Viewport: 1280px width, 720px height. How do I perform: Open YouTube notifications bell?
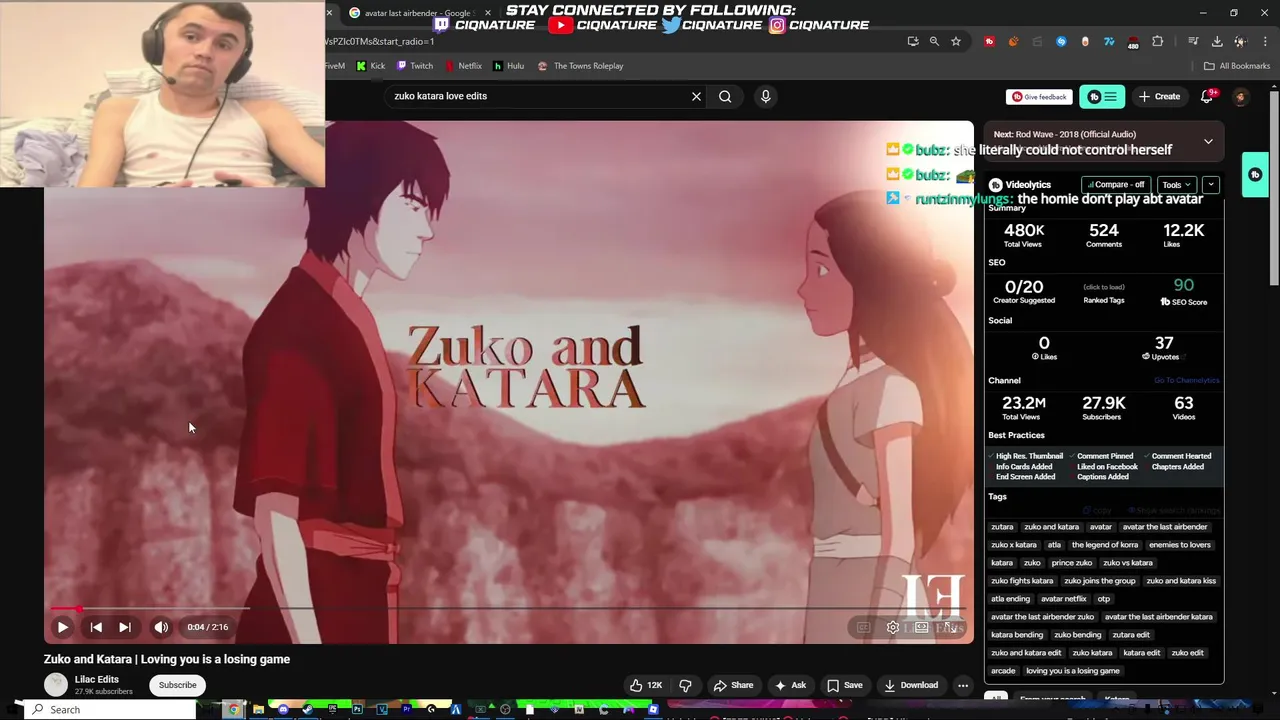pyautogui.click(x=1207, y=97)
